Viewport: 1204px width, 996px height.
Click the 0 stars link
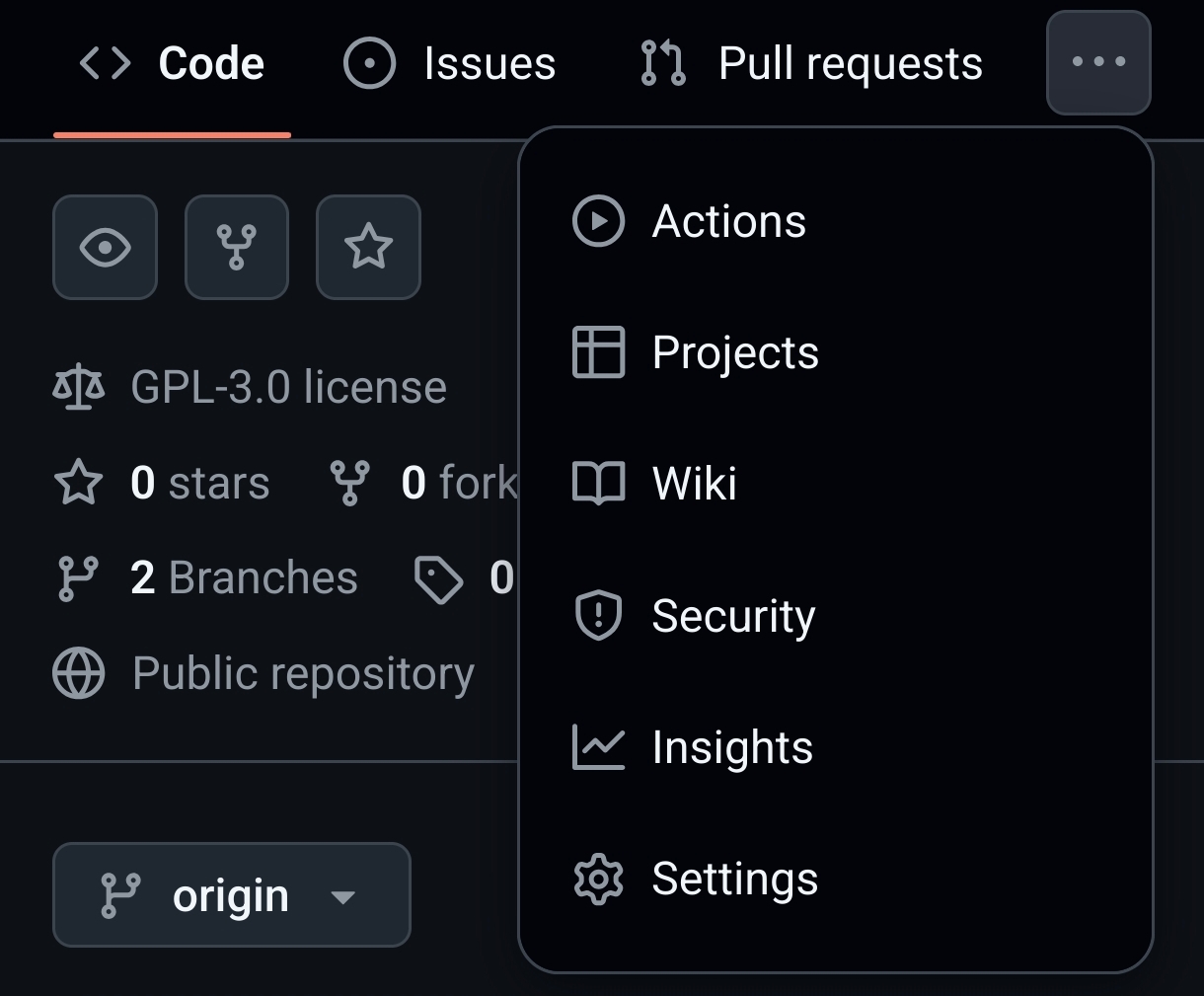coord(198,483)
